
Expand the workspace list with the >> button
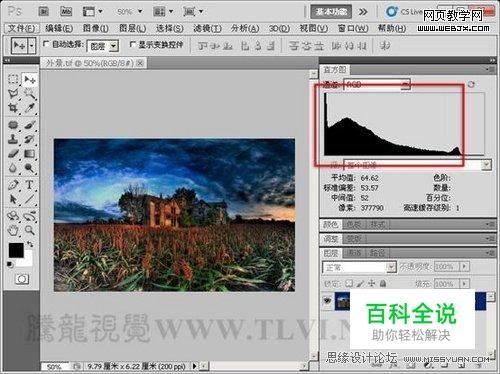(363, 12)
